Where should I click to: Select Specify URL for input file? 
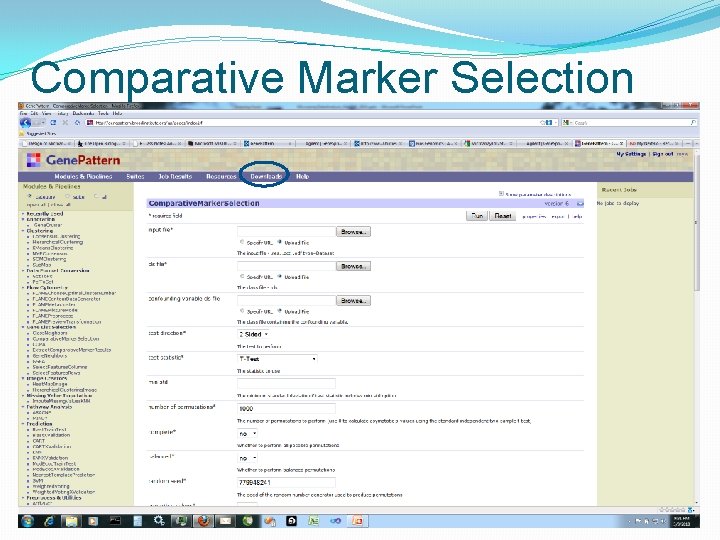click(x=242, y=242)
